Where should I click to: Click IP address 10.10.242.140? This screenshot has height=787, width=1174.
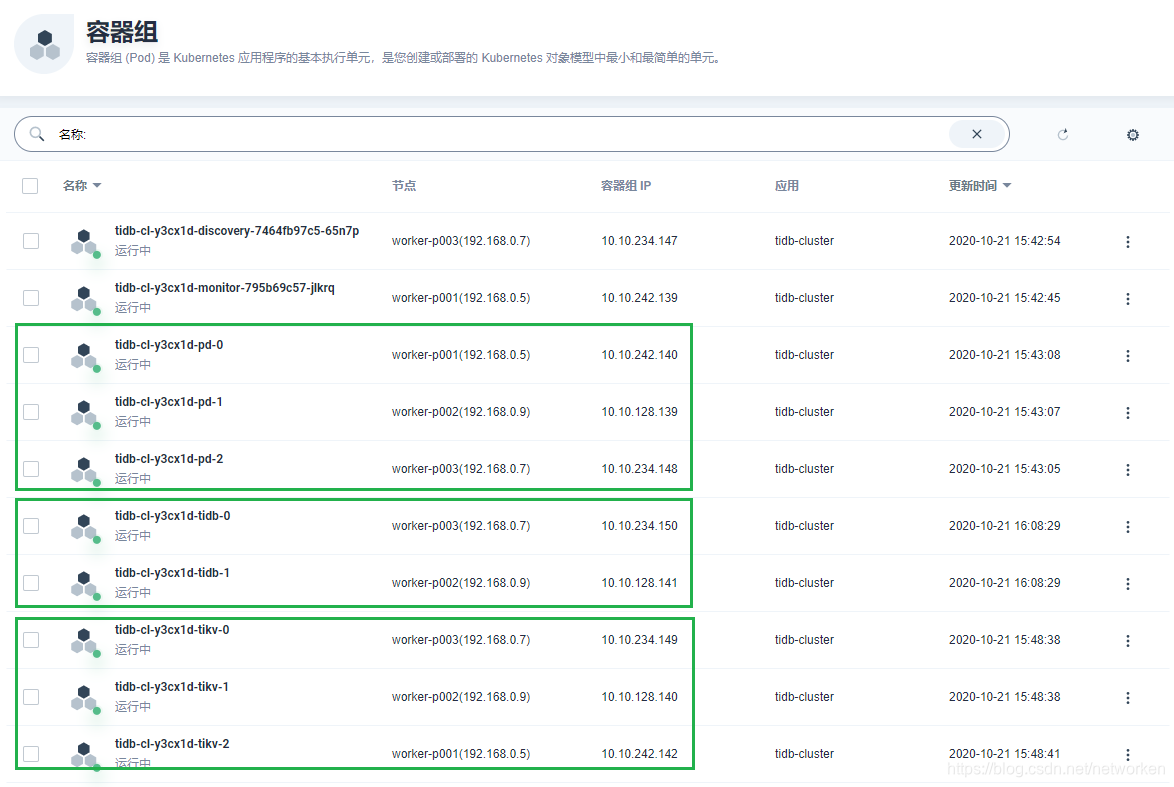coord(639,355)
